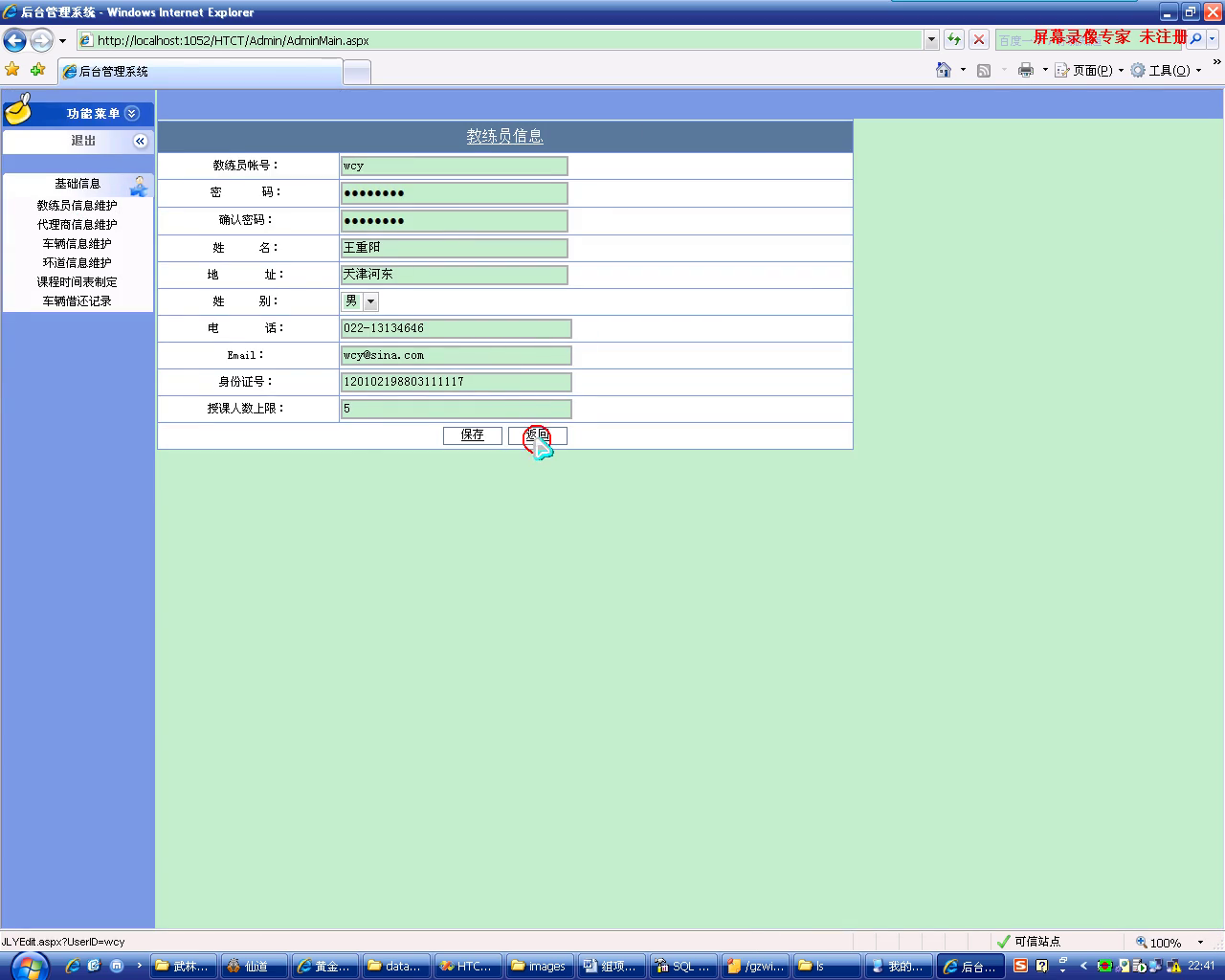
Task: Open 车辆借还记录 in sidebar
Action: 77,301
